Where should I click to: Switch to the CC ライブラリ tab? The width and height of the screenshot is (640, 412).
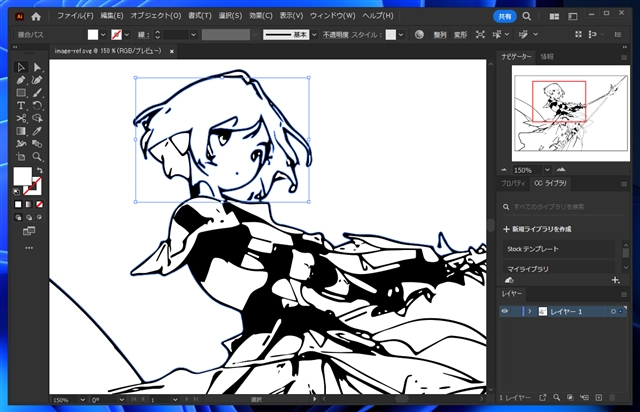click(551, 184)
